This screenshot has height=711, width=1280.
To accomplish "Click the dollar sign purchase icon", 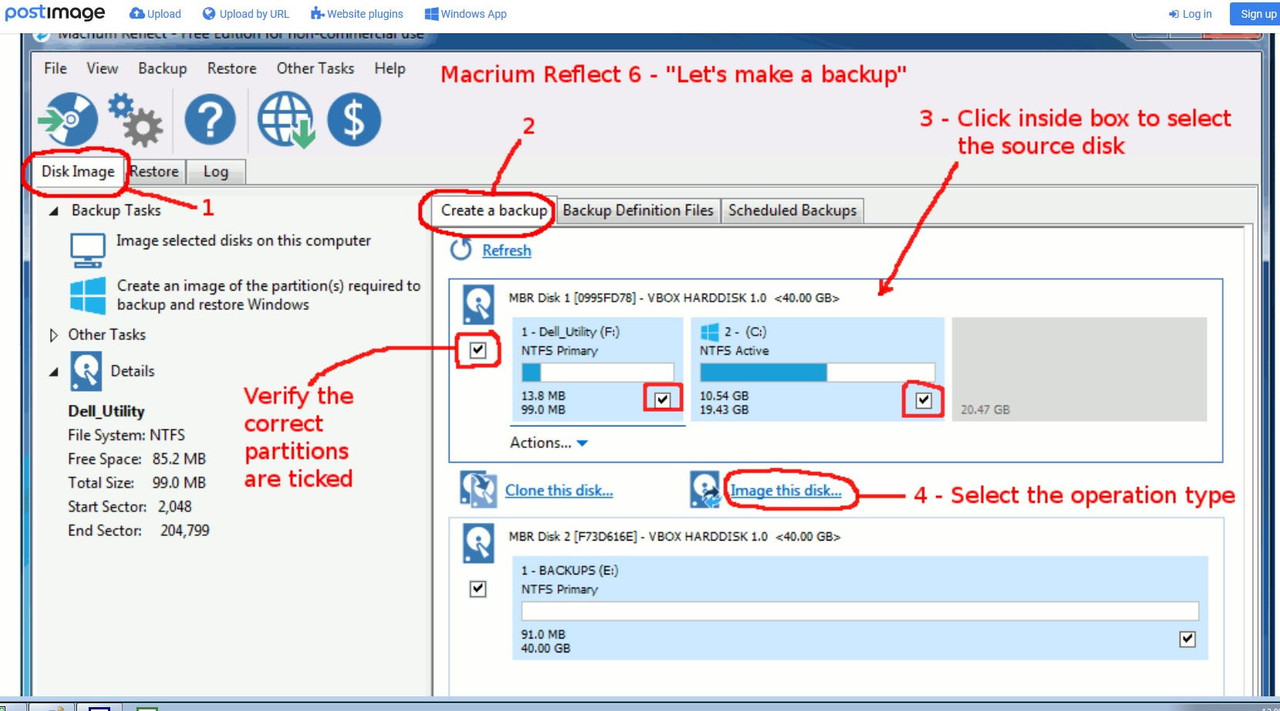I will pos(354,120).
